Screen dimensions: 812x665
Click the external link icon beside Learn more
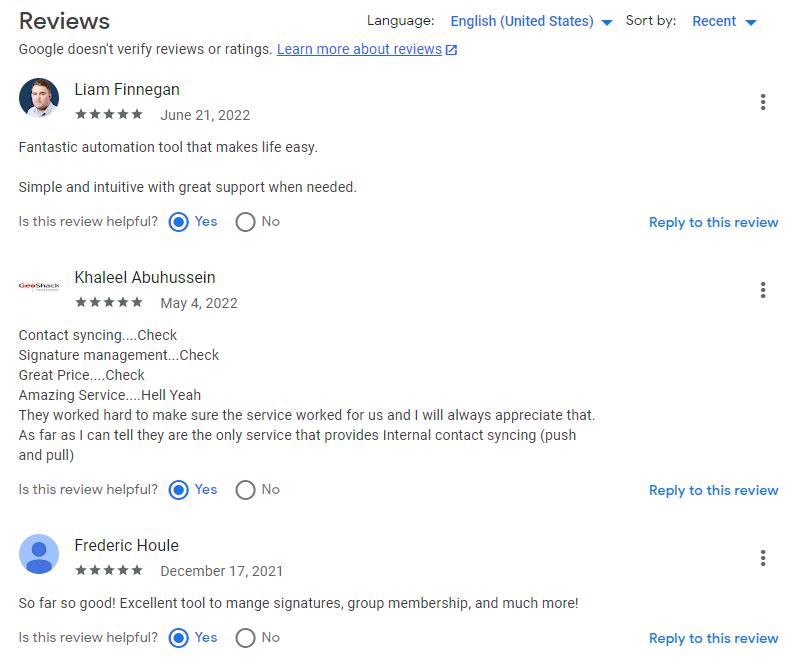(x=451, y=50)
